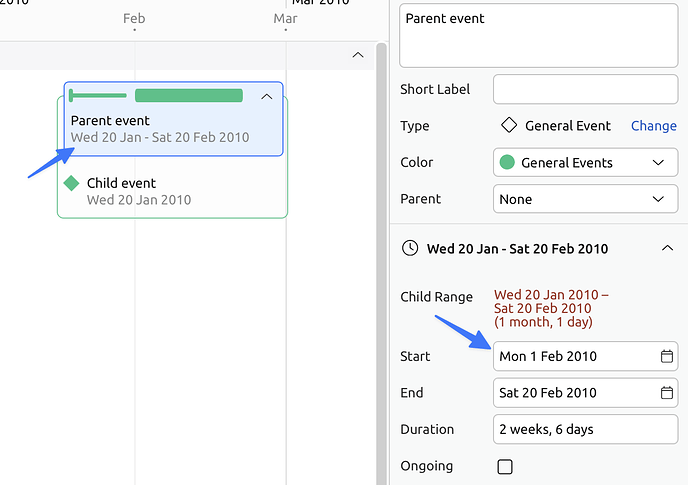
Task: Click the Parent event title text box
Action: [538, 36]
